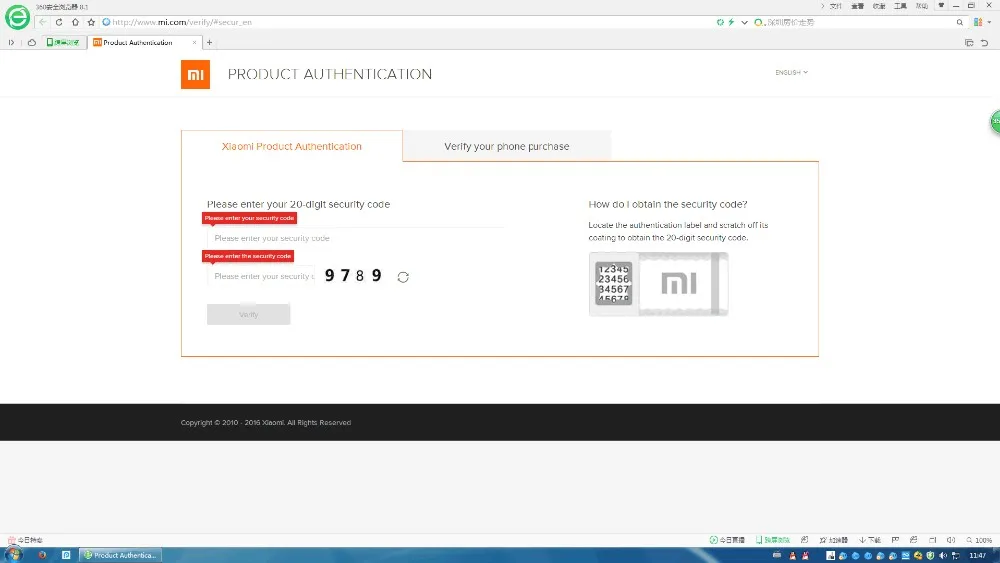
Task: Switch to Verify your phone purchase tab
Action: 506,146
